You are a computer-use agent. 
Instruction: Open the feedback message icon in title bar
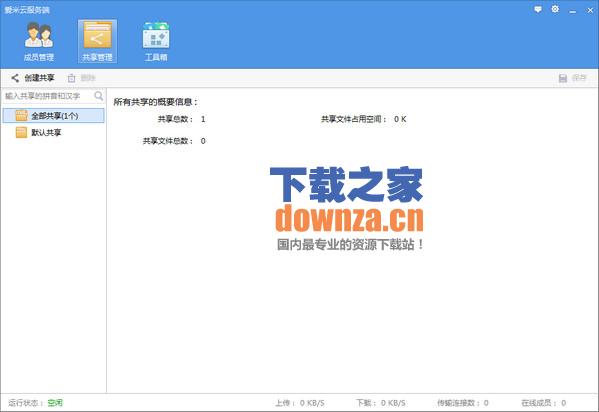pos(538,9)
